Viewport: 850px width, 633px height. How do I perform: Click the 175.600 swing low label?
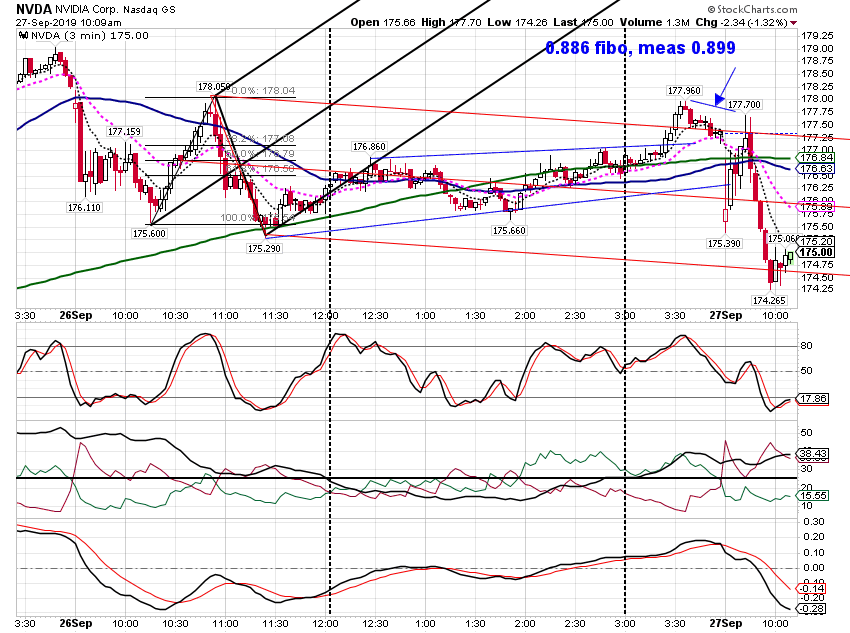pyautogui.click(x=150, y=234)
